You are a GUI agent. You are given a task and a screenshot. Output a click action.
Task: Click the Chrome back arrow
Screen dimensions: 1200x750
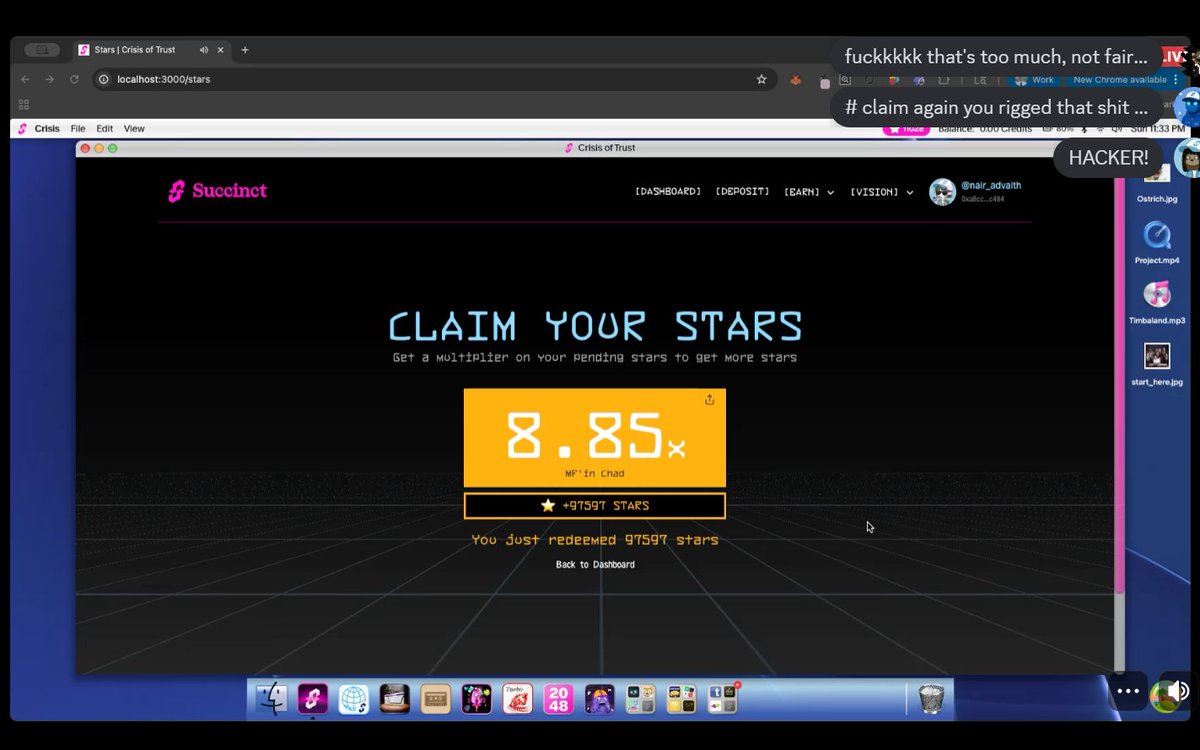[25, 79]
